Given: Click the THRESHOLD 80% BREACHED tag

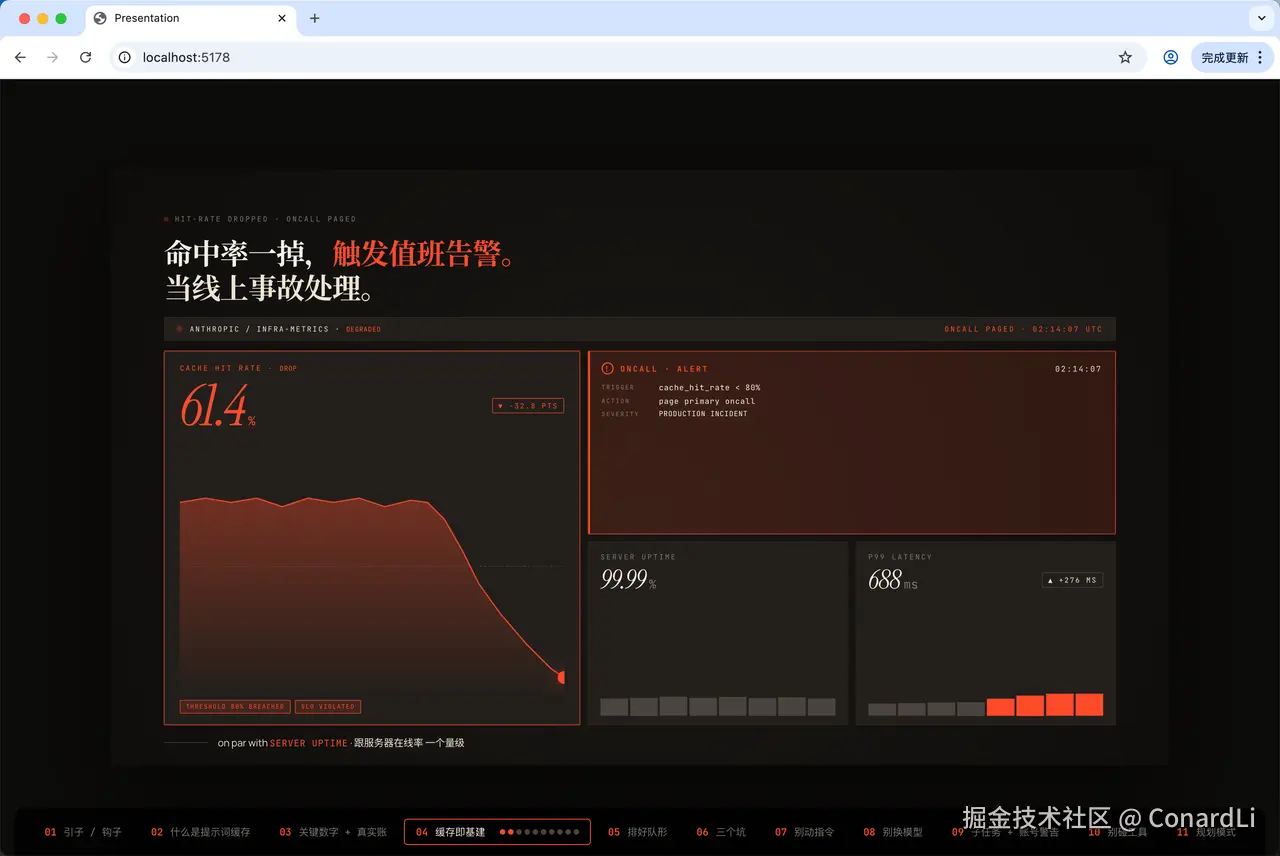Looking at the screenshot, I should (x=235, y=707).
